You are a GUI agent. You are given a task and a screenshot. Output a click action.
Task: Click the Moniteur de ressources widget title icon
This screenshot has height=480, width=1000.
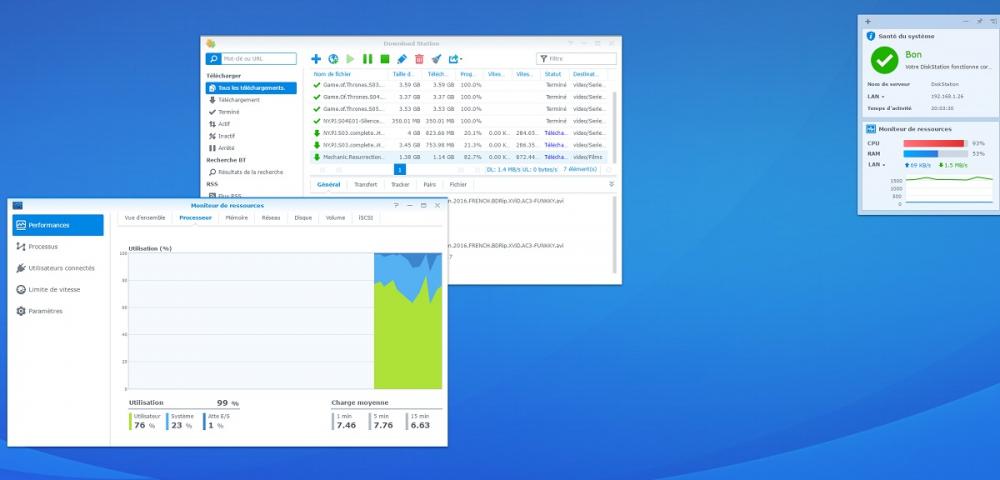coord(871,129)
